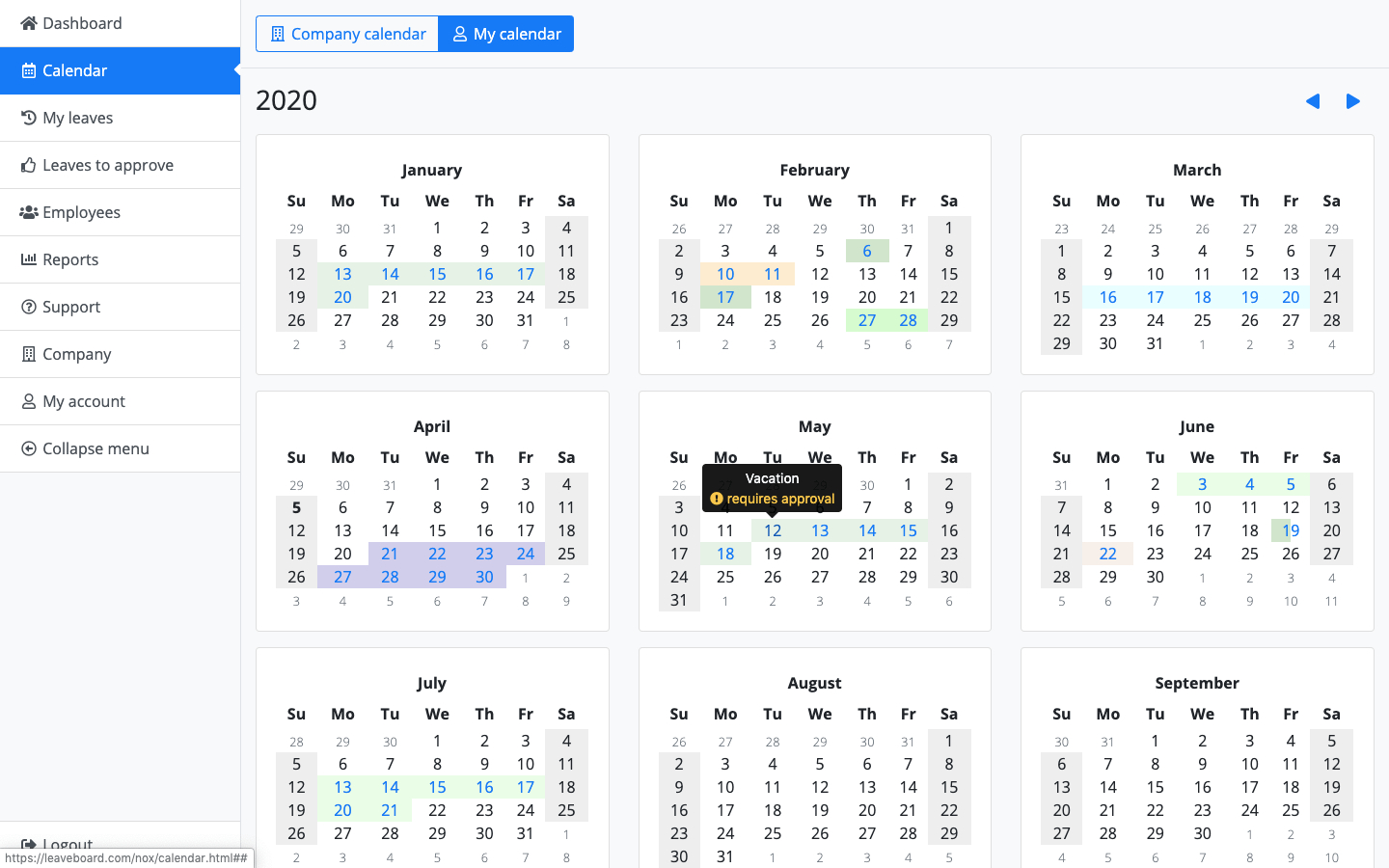Viewport: 1389px width, 868px height.
Task: Select May 15 vacation day
Action: [x=908, y=530]
